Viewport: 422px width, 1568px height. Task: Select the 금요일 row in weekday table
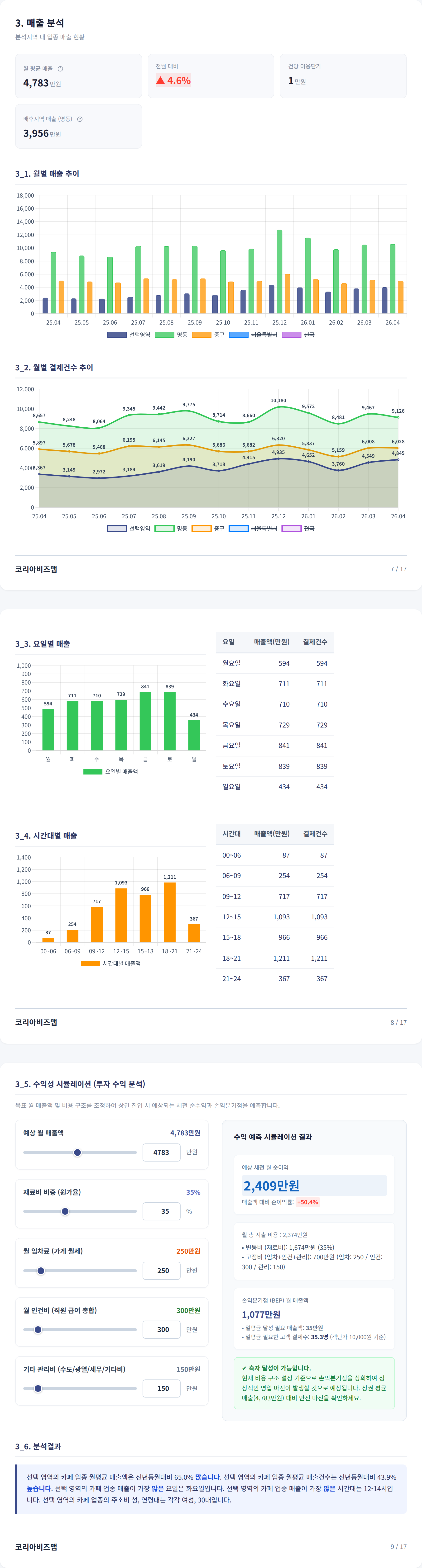tap(275, 746)
